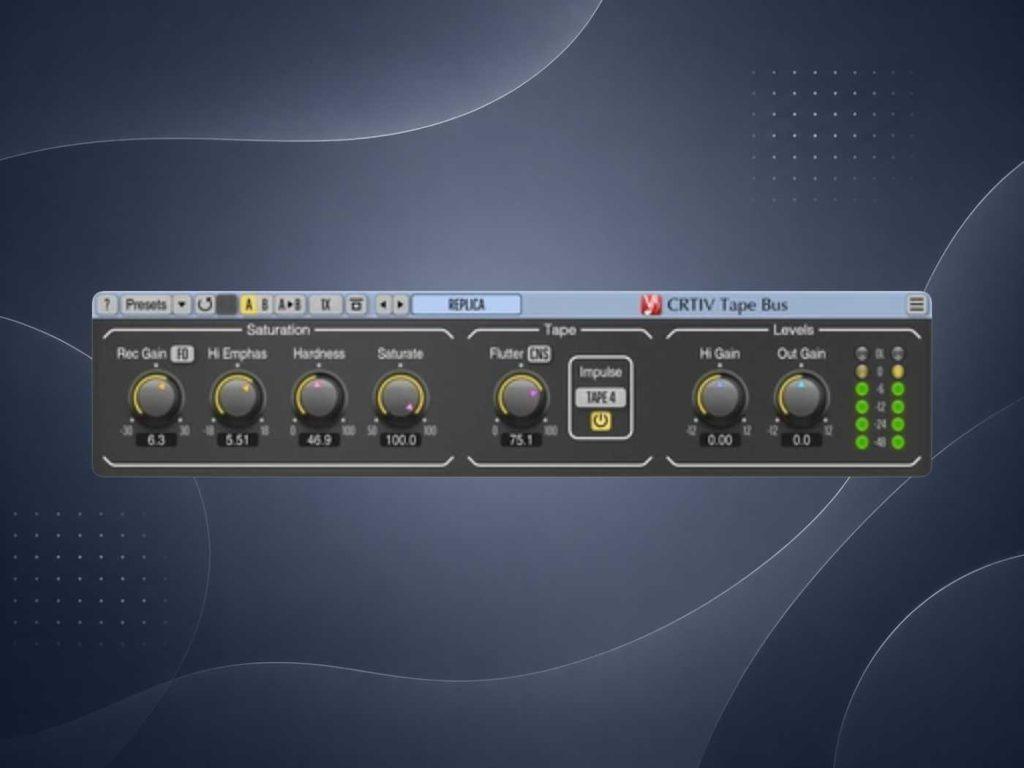The image size is (1024, 768).
Task: Copy settings with A▸B button
Action: pyautogui.click(x=290, y=305)
